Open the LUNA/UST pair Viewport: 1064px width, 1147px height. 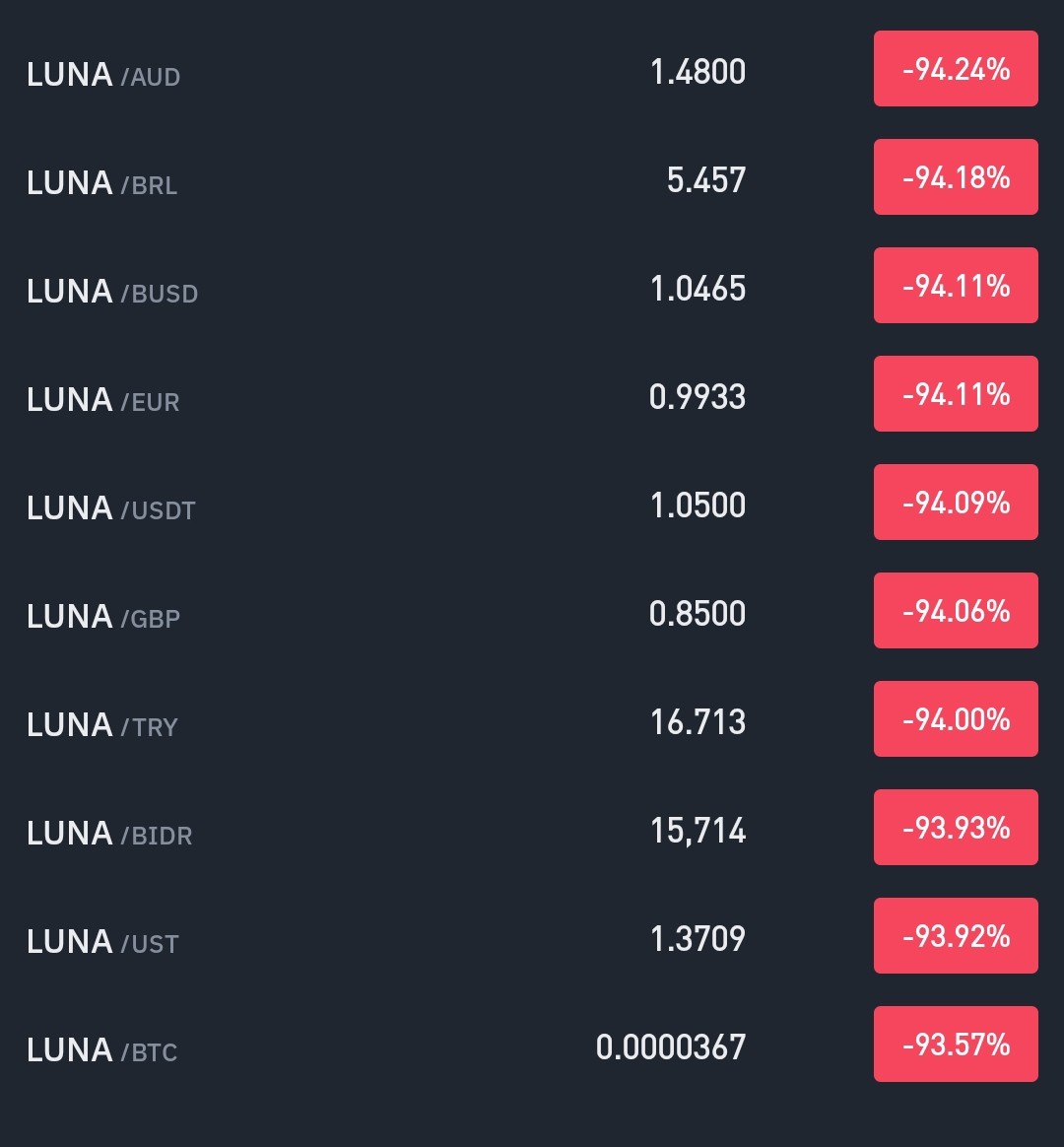pos(532,935)
